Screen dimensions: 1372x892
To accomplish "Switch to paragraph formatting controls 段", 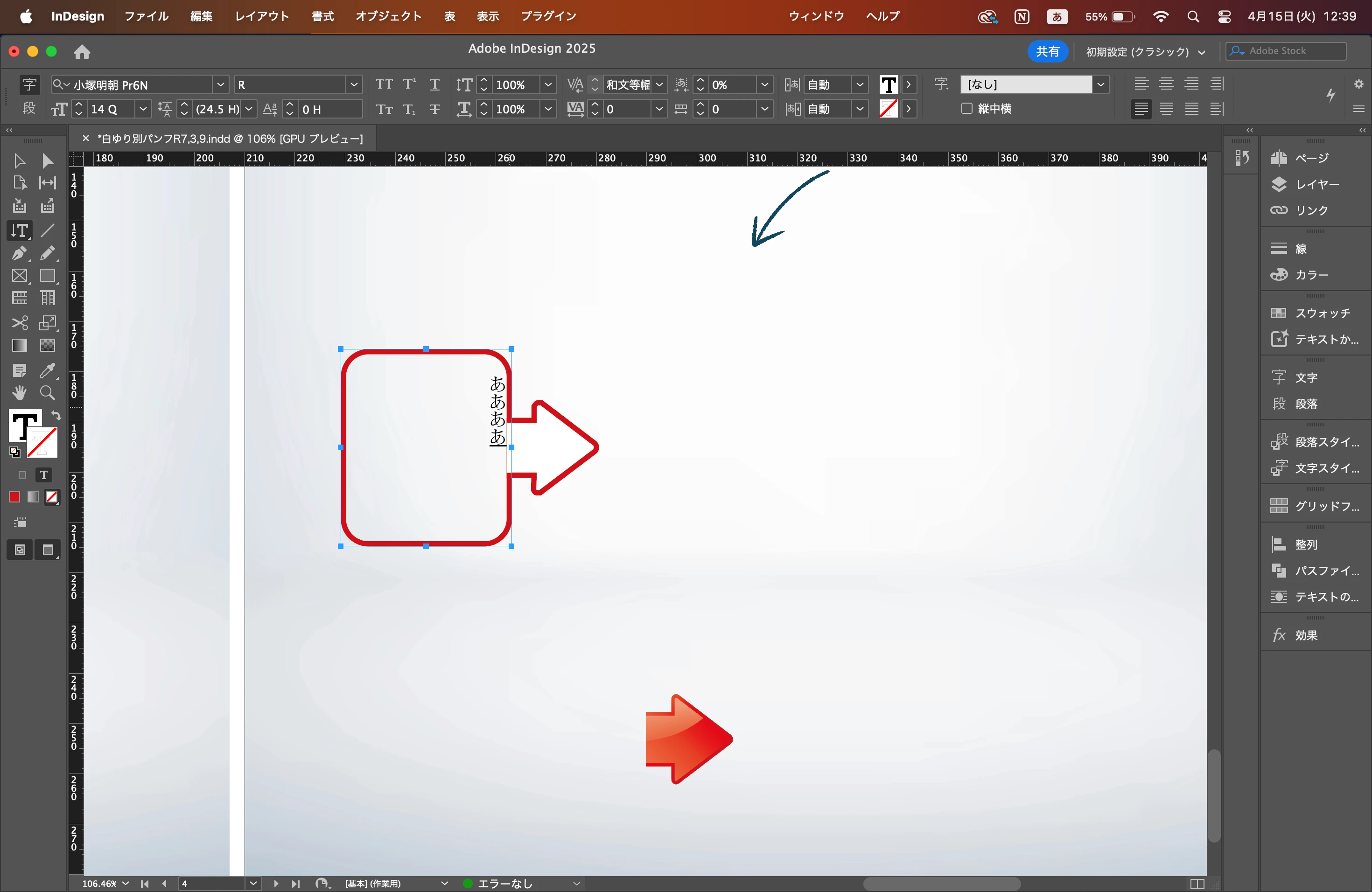I will [29, 108].
